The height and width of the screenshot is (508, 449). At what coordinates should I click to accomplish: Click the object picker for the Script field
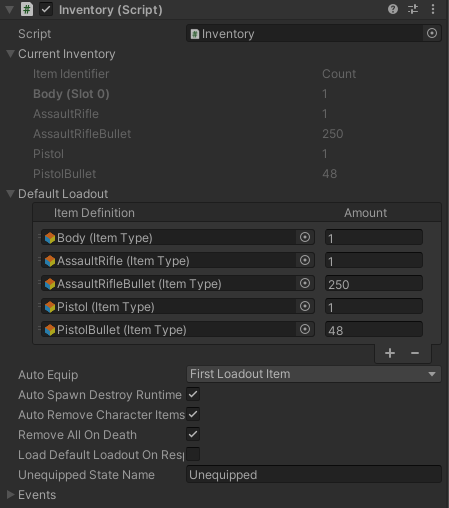(432, 33)
